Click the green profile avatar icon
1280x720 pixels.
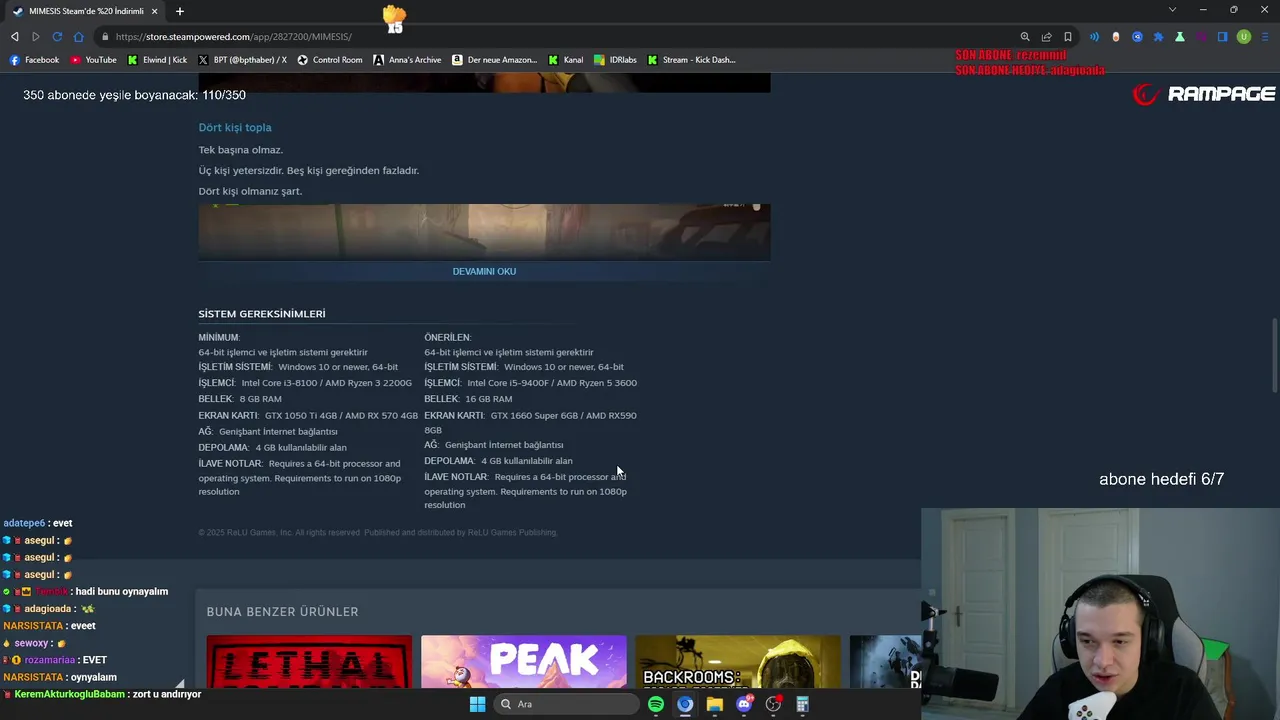tap(1244, 37)
